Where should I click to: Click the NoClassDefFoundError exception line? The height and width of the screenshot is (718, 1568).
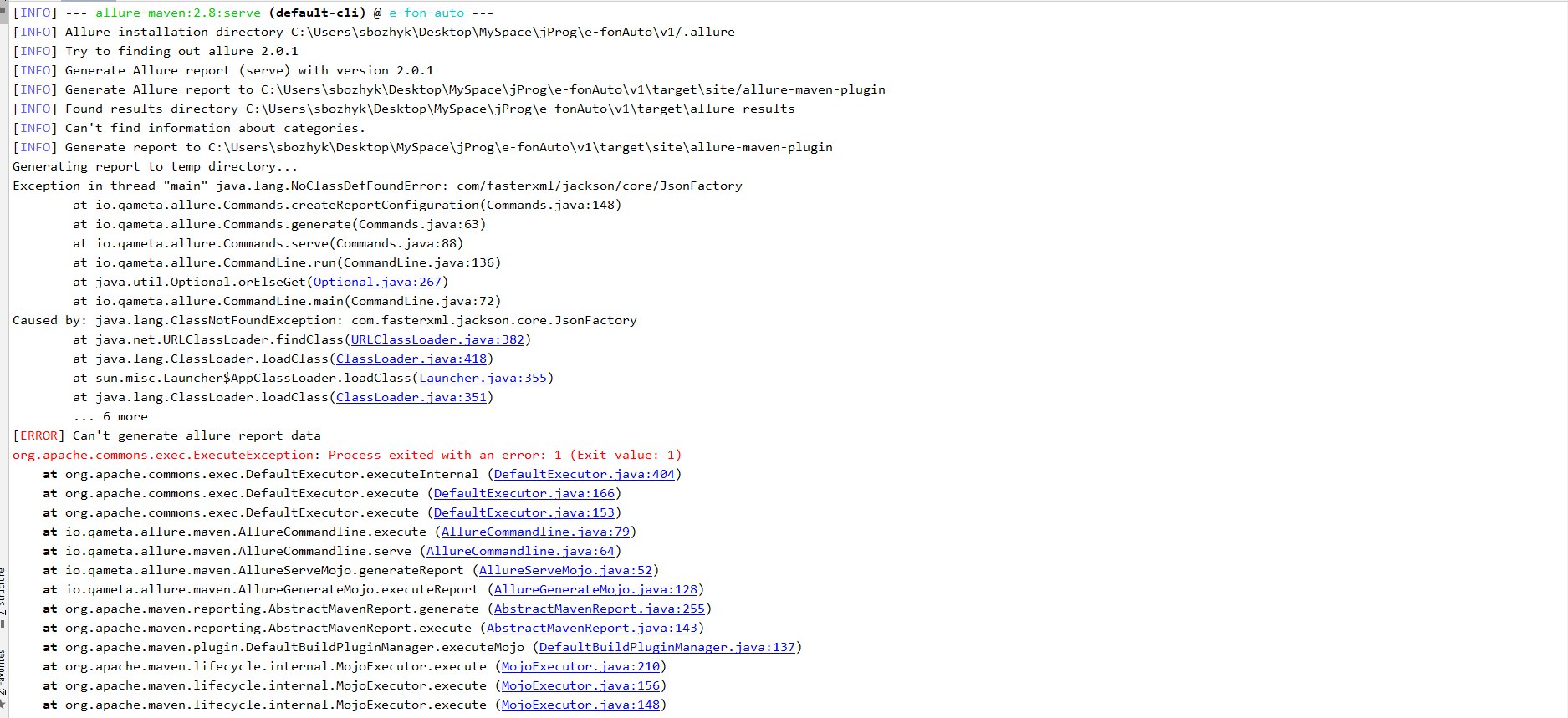[377, 186]
